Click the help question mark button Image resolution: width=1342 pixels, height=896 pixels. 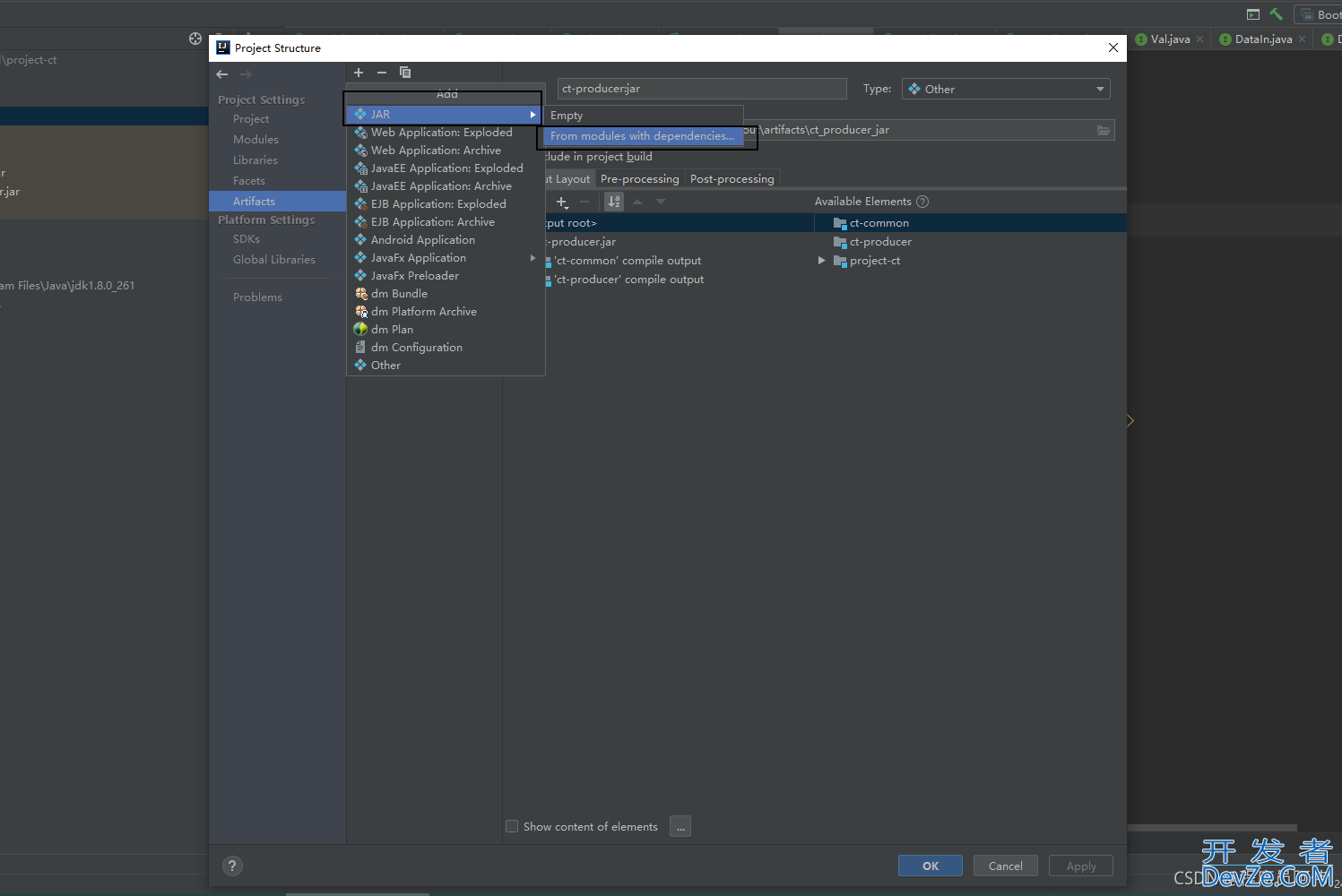(x=232, y=866)
